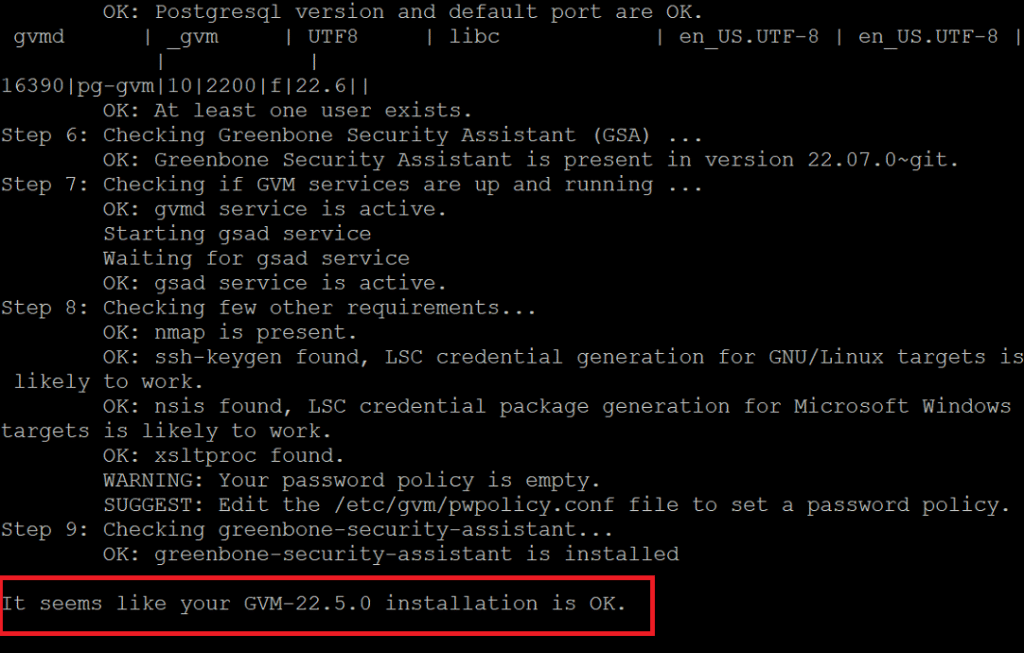Click the highlighted GVM-22.5.0 installation OK message

point(313,603)
